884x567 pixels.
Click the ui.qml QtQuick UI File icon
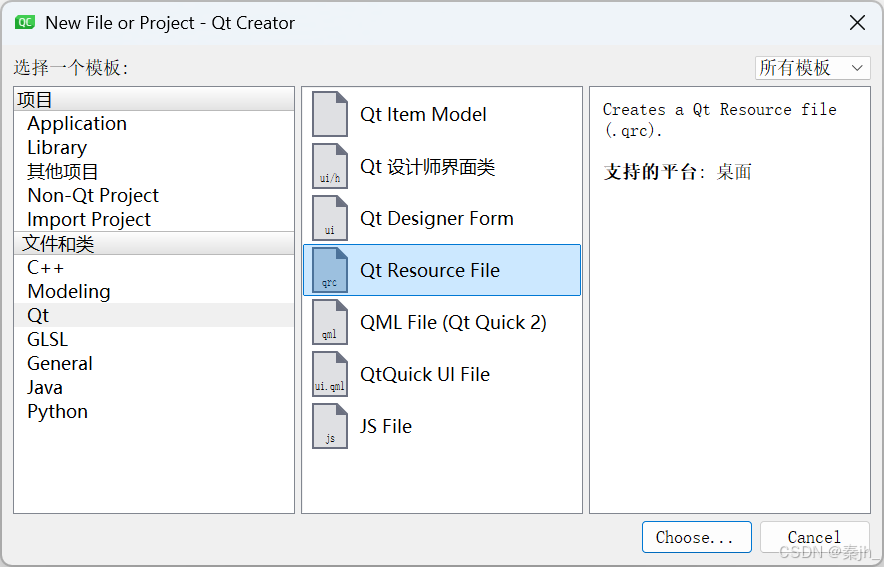[x=330, y=374]
